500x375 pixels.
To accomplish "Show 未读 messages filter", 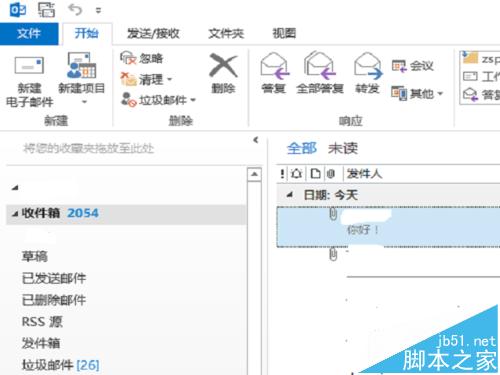I will pyautogui.click(x=343, y=148).
